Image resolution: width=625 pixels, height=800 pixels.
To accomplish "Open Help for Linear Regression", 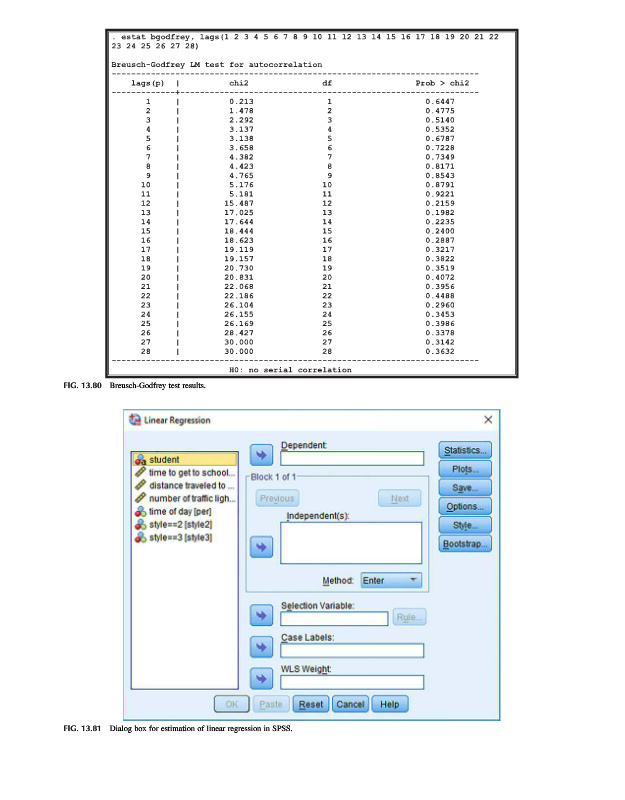I will click(x=390, y=704).
